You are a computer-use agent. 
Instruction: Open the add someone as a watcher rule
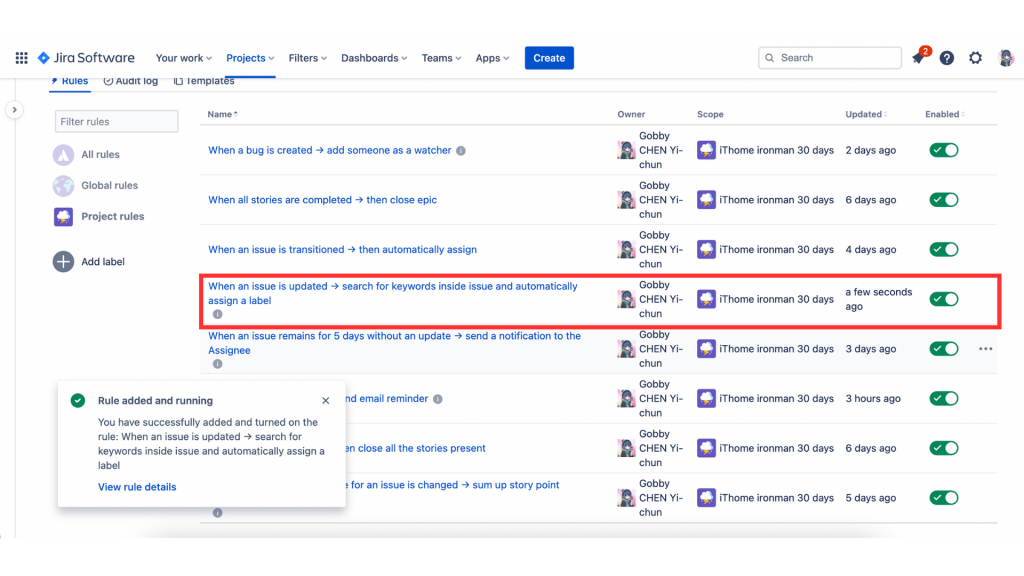tap(330, 150)
